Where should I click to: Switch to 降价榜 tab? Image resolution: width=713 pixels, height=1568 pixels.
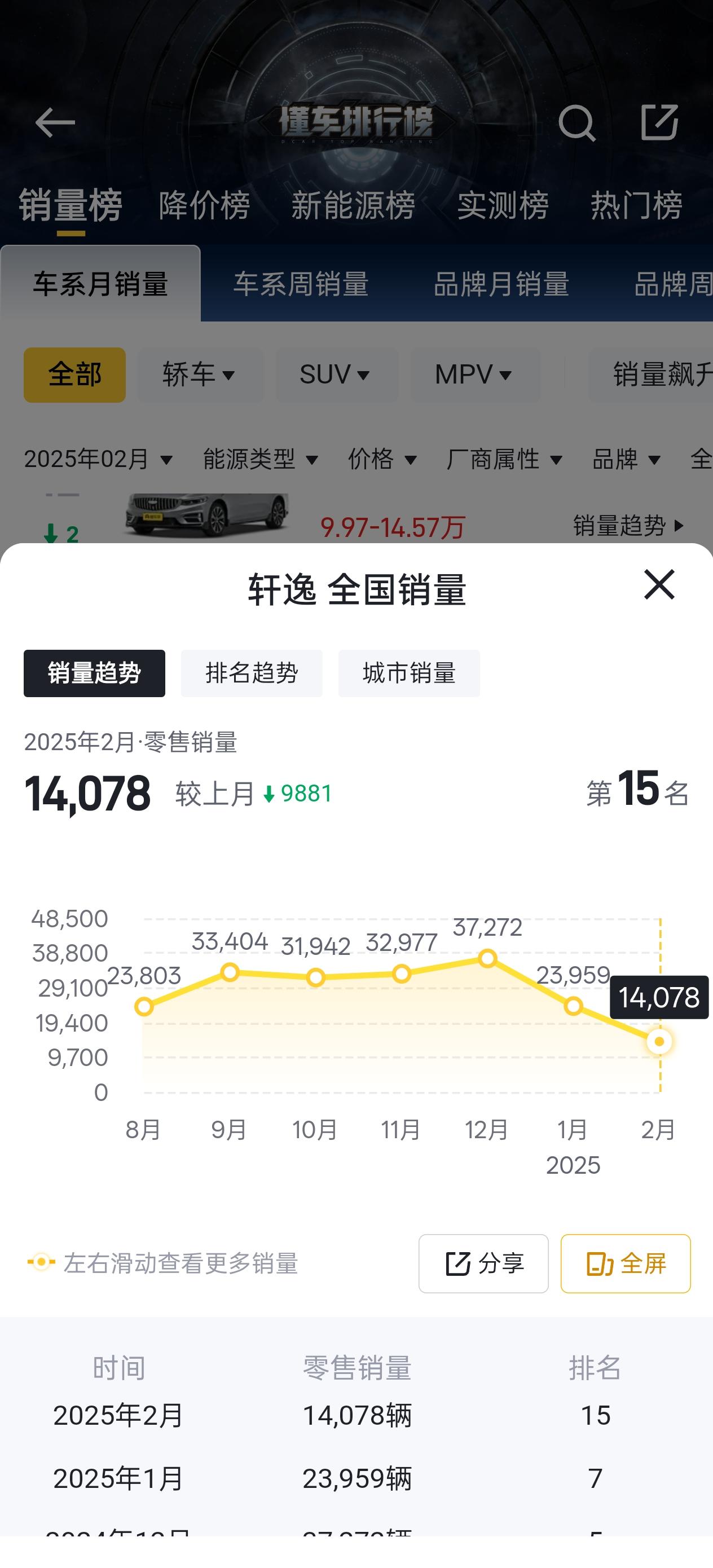[204, 205]
